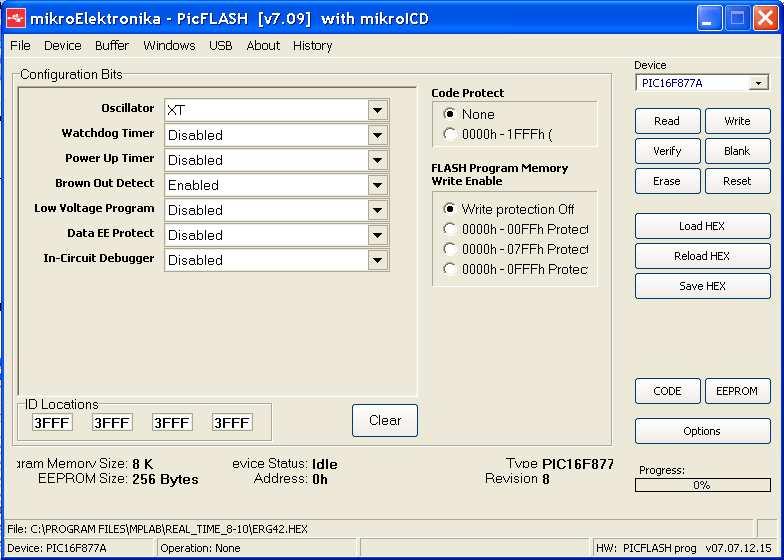Open the Device menu
This screenshot has width=784, height=560.
[x=62, y=46]
